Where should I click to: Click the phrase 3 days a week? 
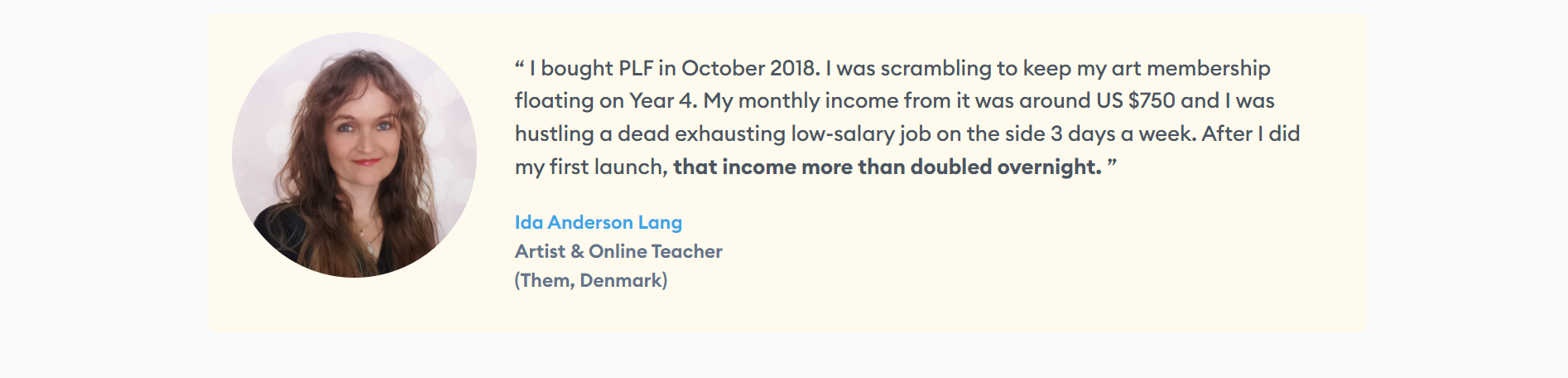tap(1123, 133)
